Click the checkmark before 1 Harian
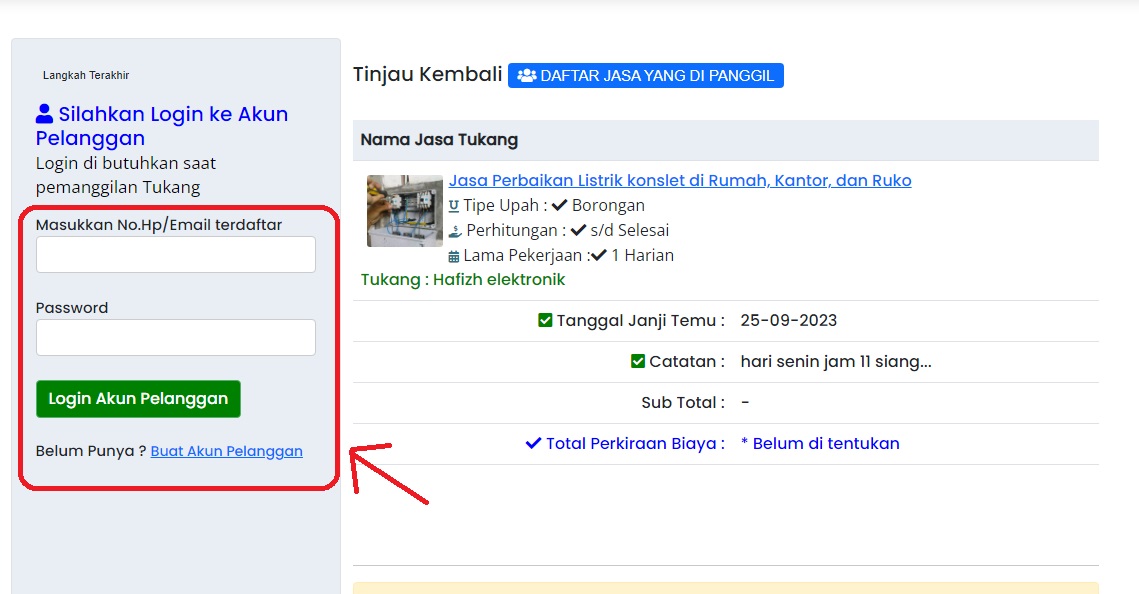Screen dimensions: 1139x594 coord(599,256)
